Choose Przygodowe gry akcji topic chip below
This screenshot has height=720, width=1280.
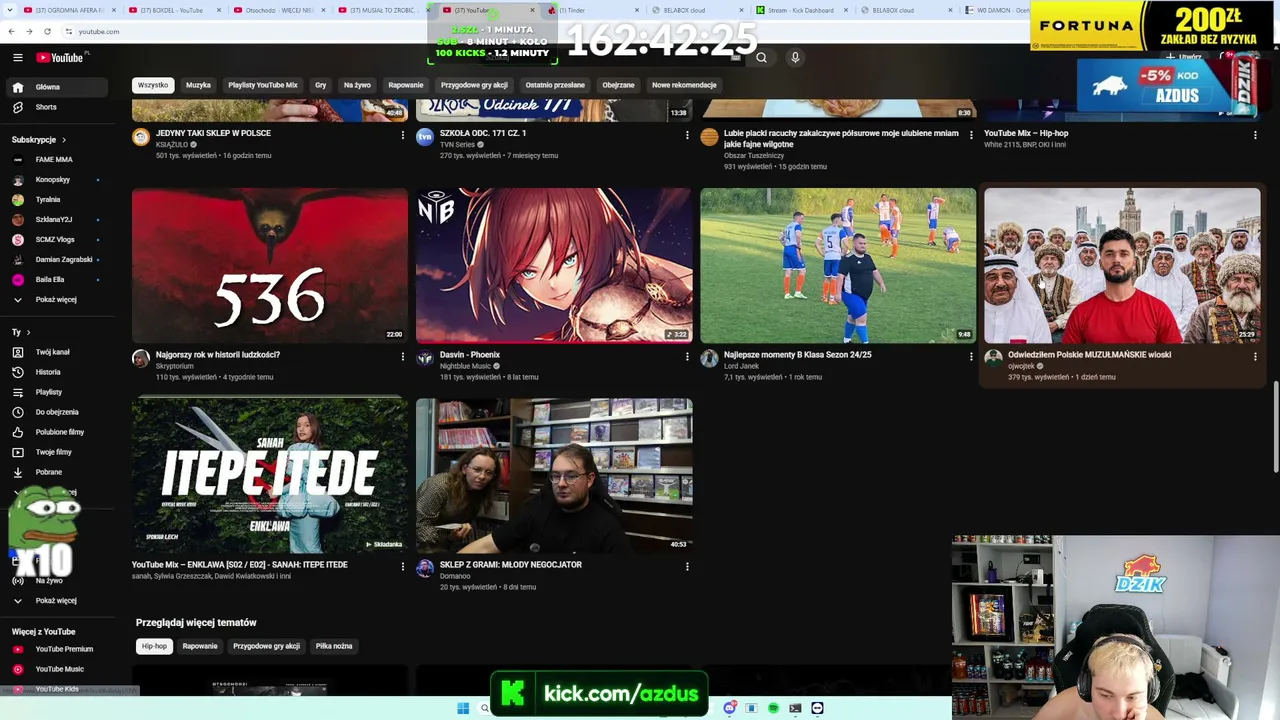[266, 646]
